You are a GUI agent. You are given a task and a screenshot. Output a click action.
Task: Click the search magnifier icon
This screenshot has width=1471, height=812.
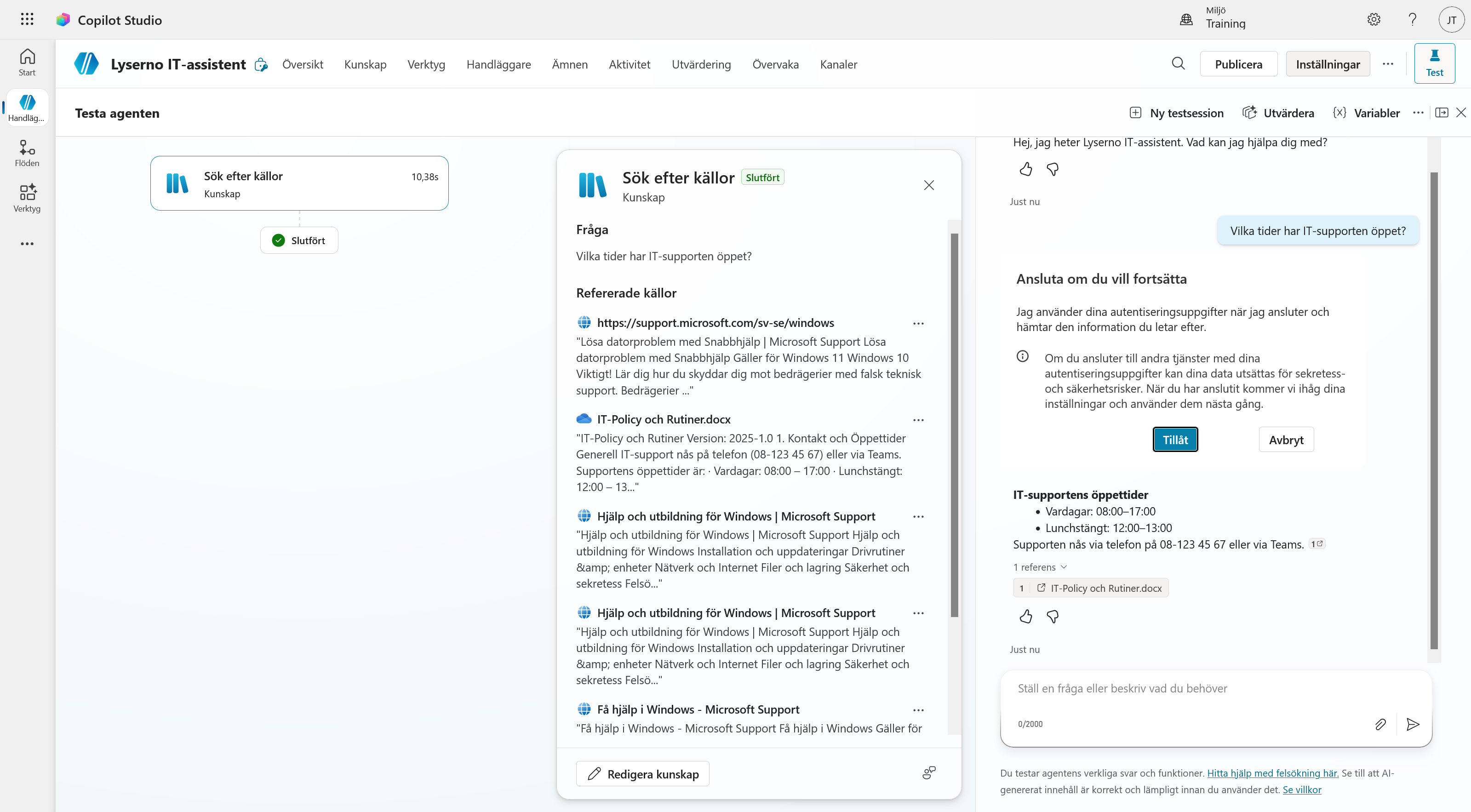click(x=1178, y=63)
